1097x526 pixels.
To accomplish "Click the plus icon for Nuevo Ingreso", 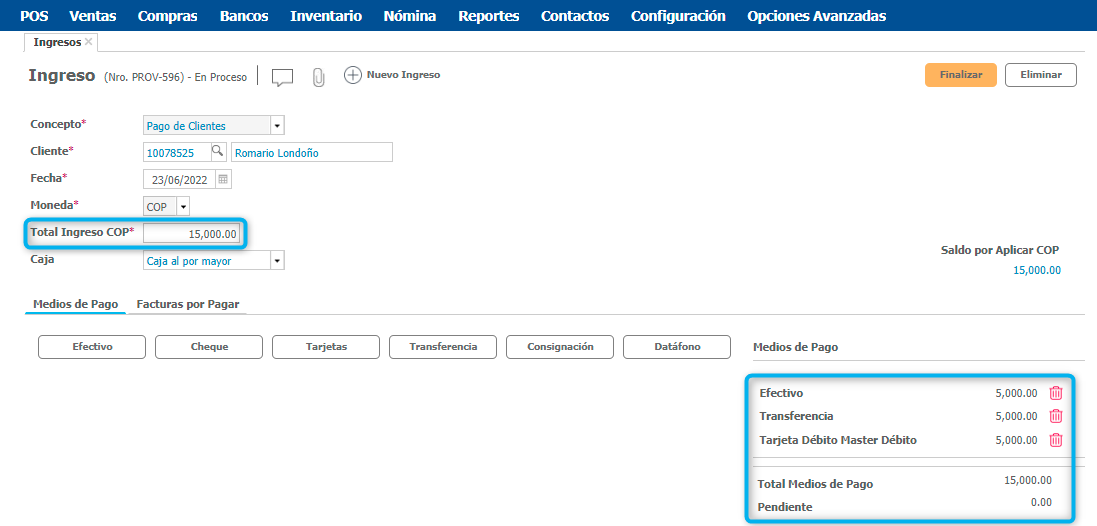I will [352, 75].
